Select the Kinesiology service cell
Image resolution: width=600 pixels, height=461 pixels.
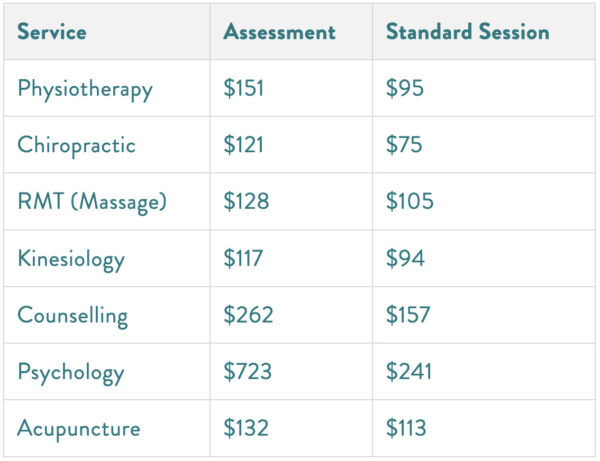(x=71, y=259)
